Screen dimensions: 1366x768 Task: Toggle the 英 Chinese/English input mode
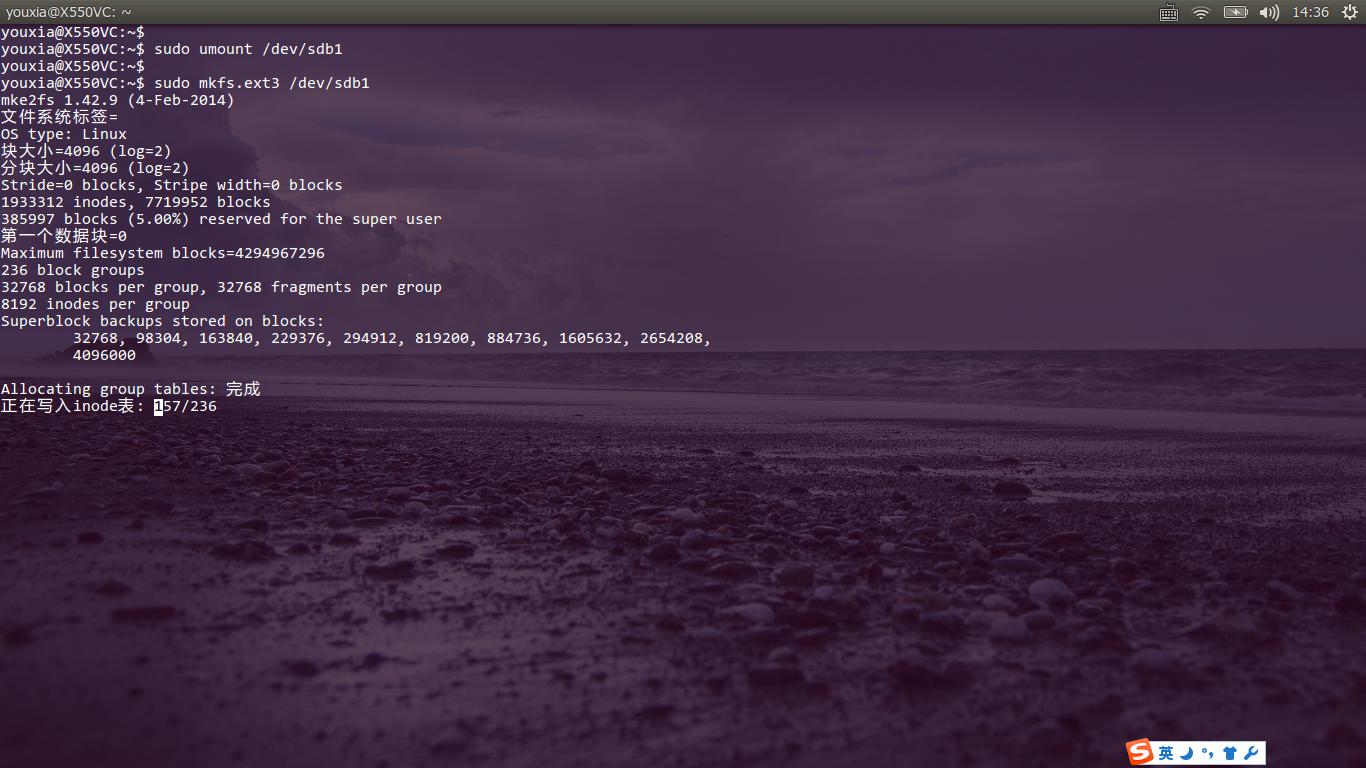1166,753
